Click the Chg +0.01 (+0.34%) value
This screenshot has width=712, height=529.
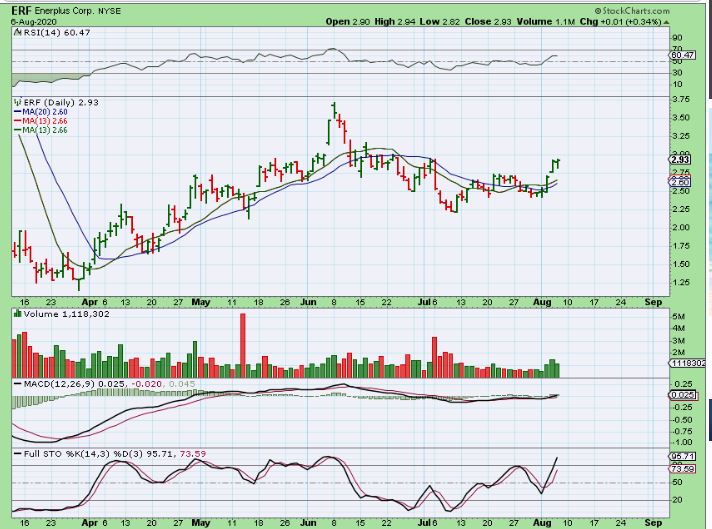point(620,22)
